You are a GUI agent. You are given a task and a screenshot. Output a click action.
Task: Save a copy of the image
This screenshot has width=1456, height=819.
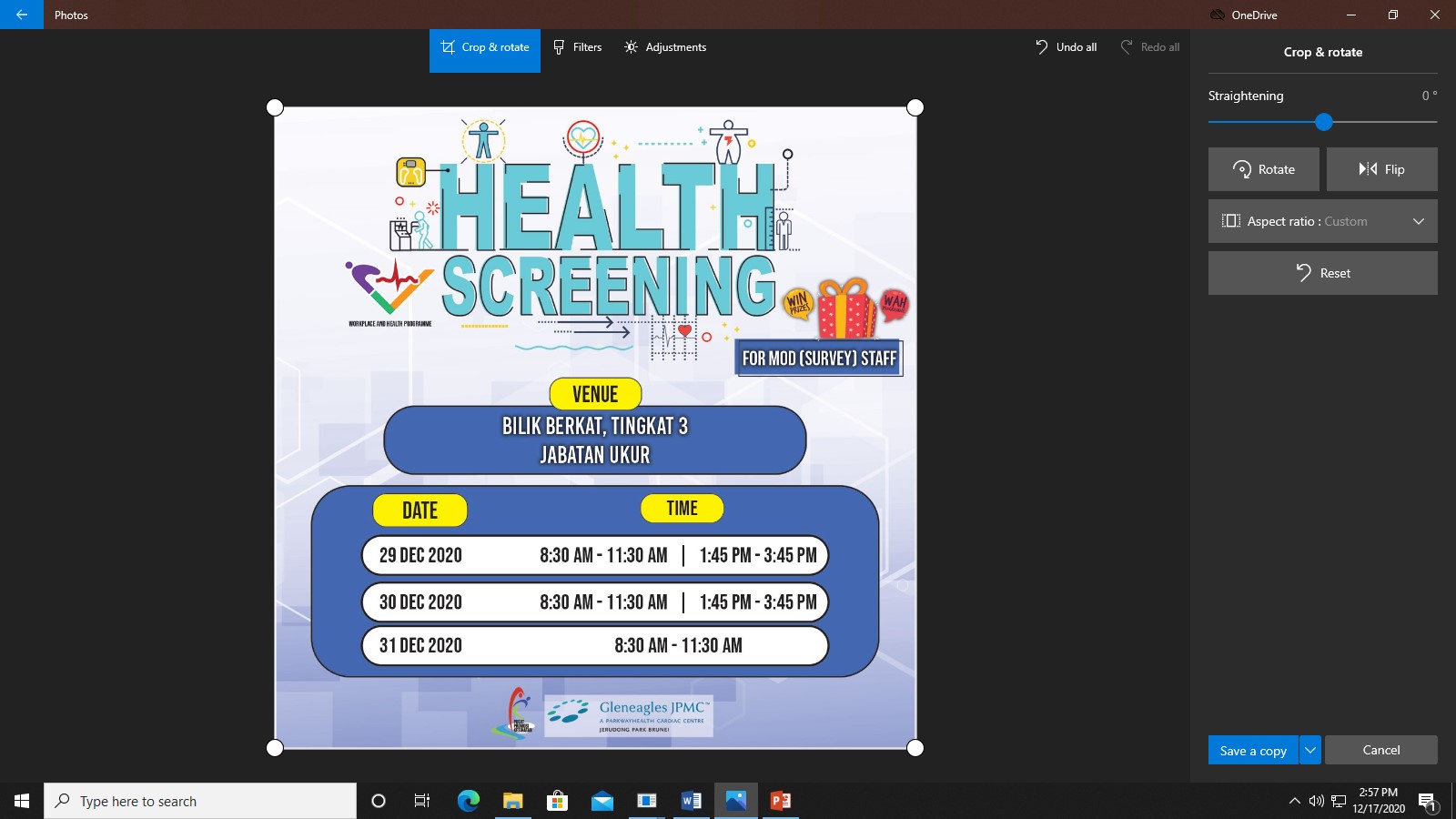pyautogui.click(x=1253, y=750)
